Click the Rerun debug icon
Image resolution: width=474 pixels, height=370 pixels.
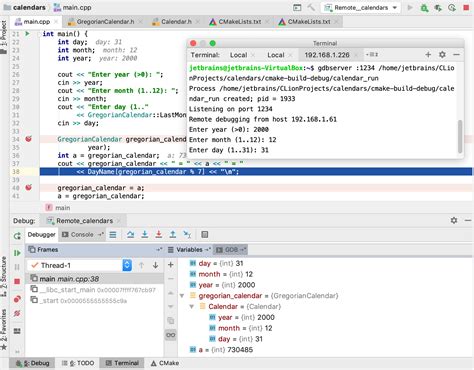pos(17,236)
